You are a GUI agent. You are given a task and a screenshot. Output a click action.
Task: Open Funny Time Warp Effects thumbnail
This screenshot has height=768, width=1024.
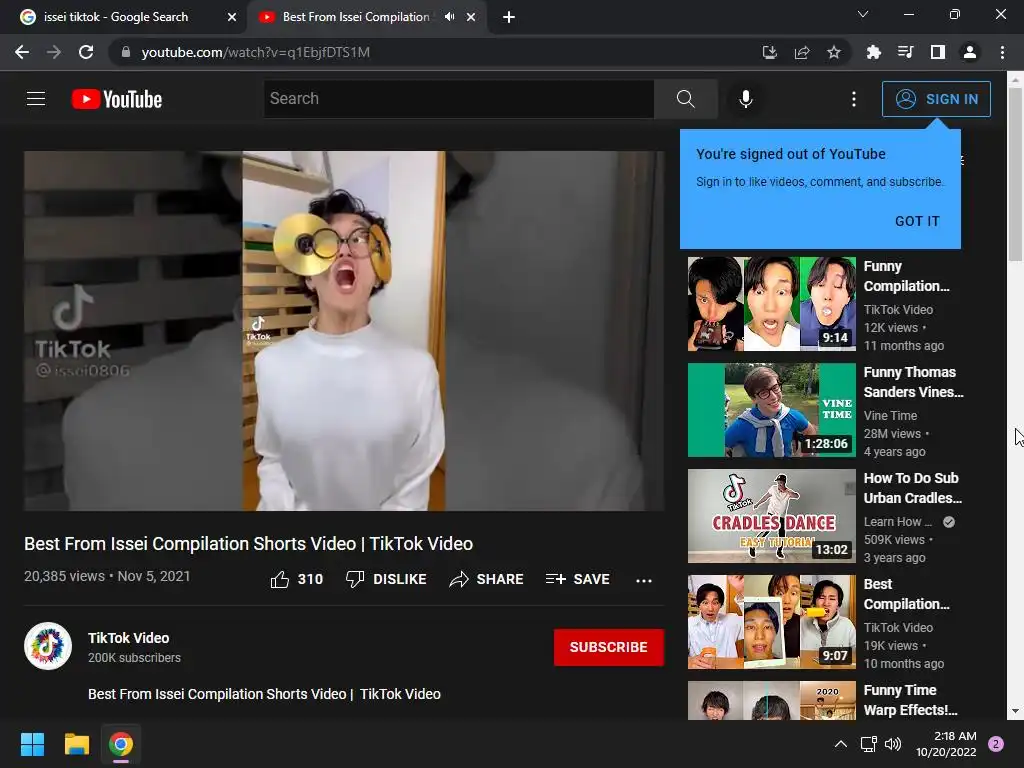click(x=771, y=701)
